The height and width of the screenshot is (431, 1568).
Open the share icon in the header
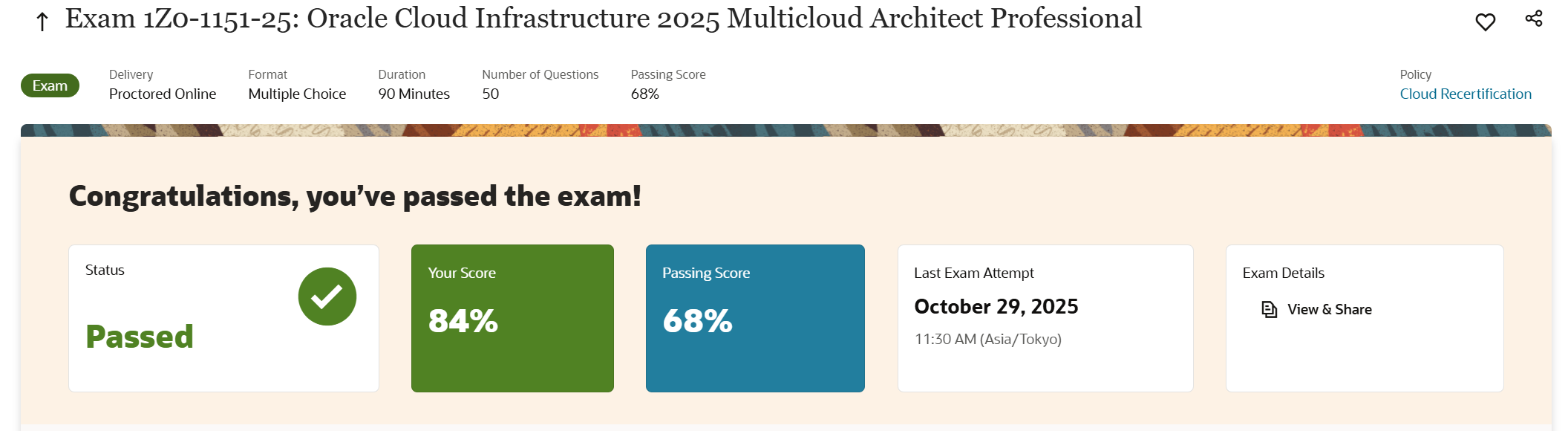(x=1534, y=19)
